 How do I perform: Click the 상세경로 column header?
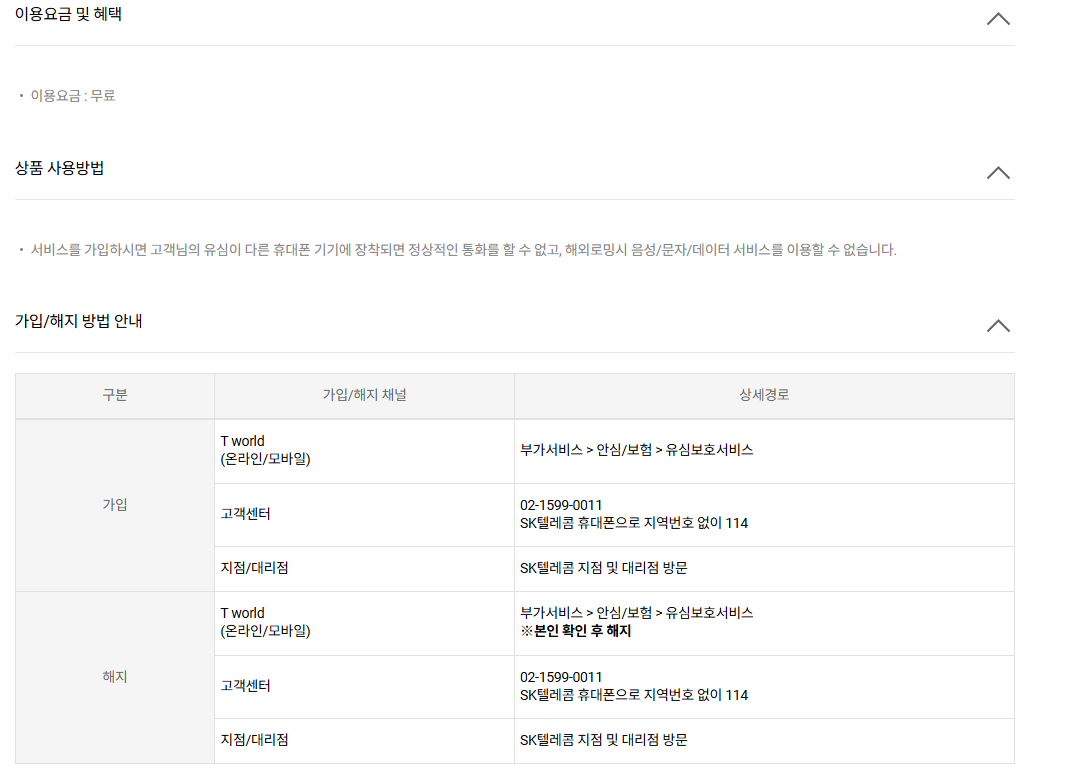[764, 395]
